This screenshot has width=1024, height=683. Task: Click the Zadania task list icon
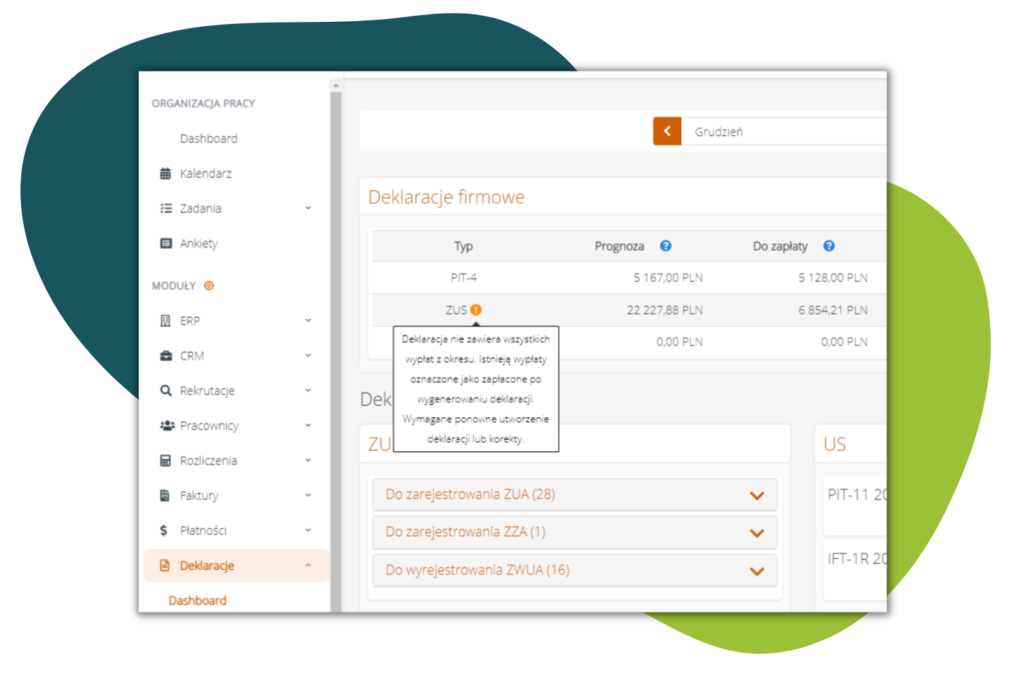point(166,209)
